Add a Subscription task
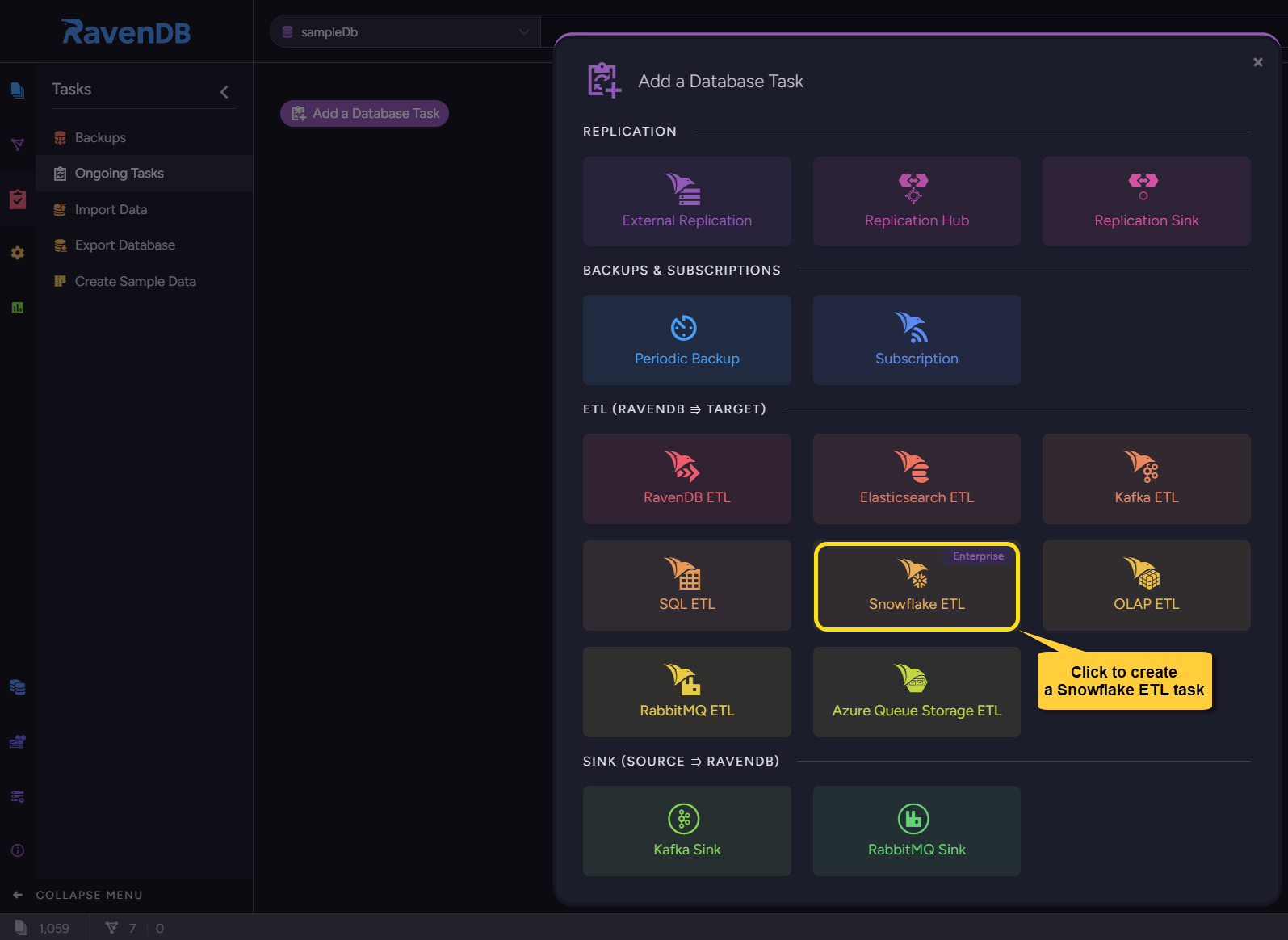The height and width of the screenshot is (940, 1288). click(x=917, y=340)
